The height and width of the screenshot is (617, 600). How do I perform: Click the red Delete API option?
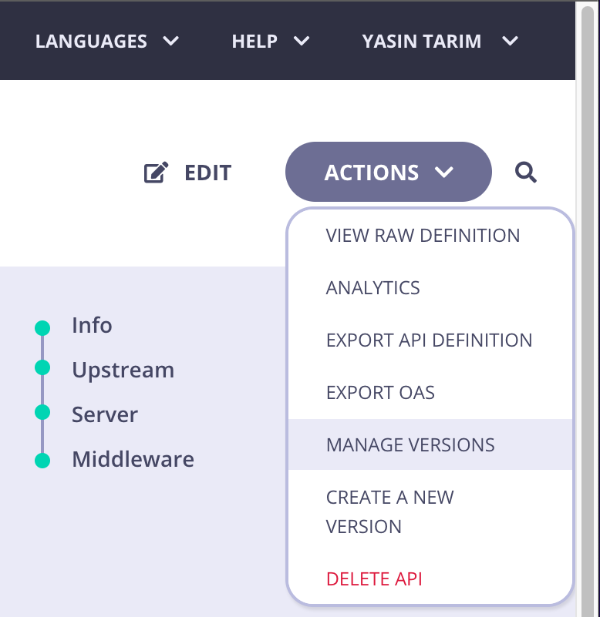click(374, 579)
